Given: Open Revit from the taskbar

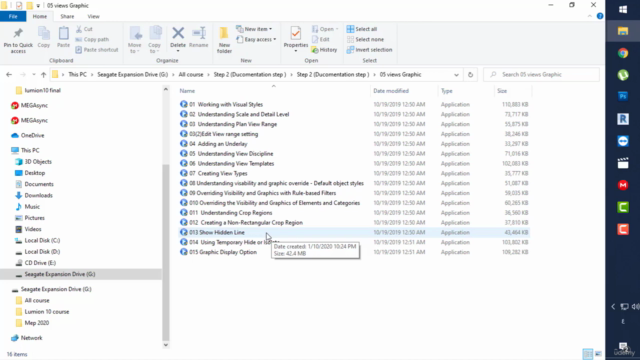Looking at the screenshot, I should coord(623,119).
